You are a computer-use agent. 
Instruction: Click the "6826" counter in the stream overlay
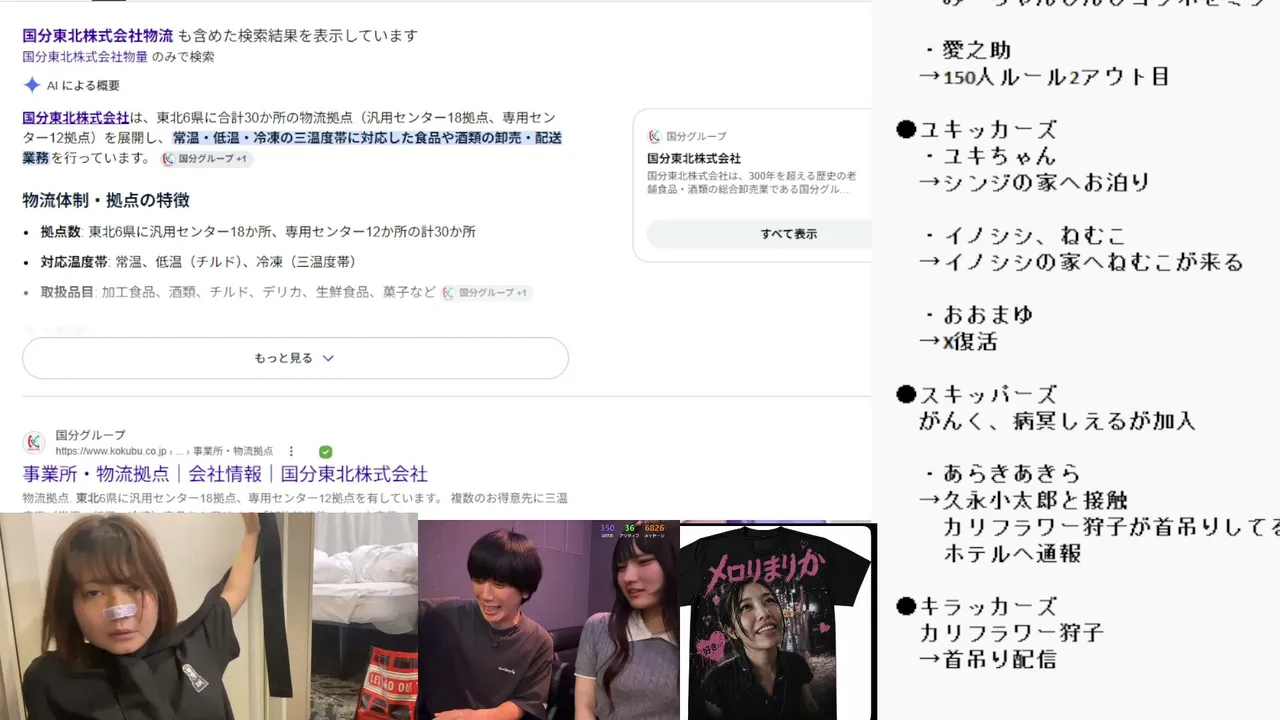tap(654, 528)
